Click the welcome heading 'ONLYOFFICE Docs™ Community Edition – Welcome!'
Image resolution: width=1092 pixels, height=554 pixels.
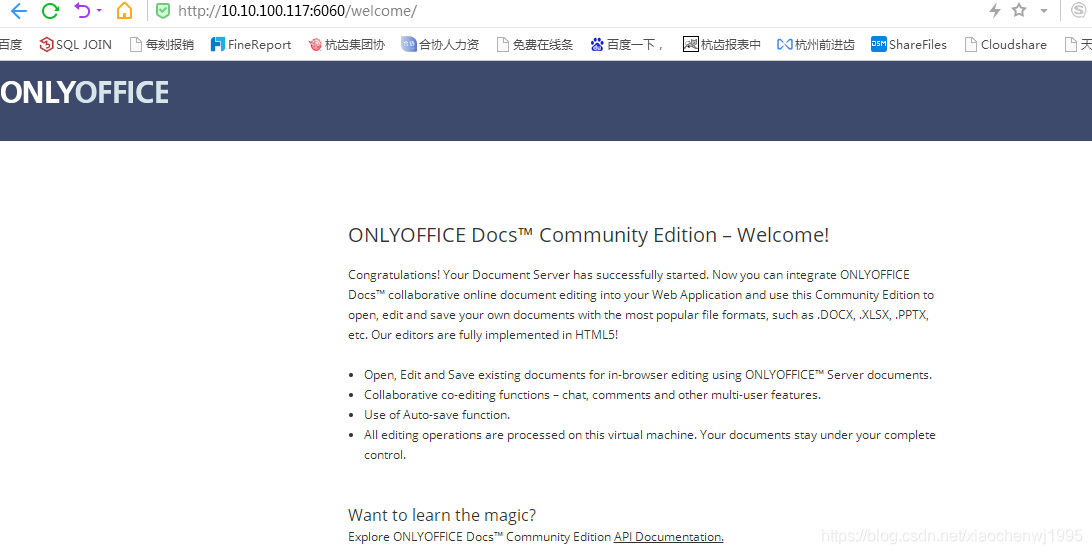tap(588, 236)
